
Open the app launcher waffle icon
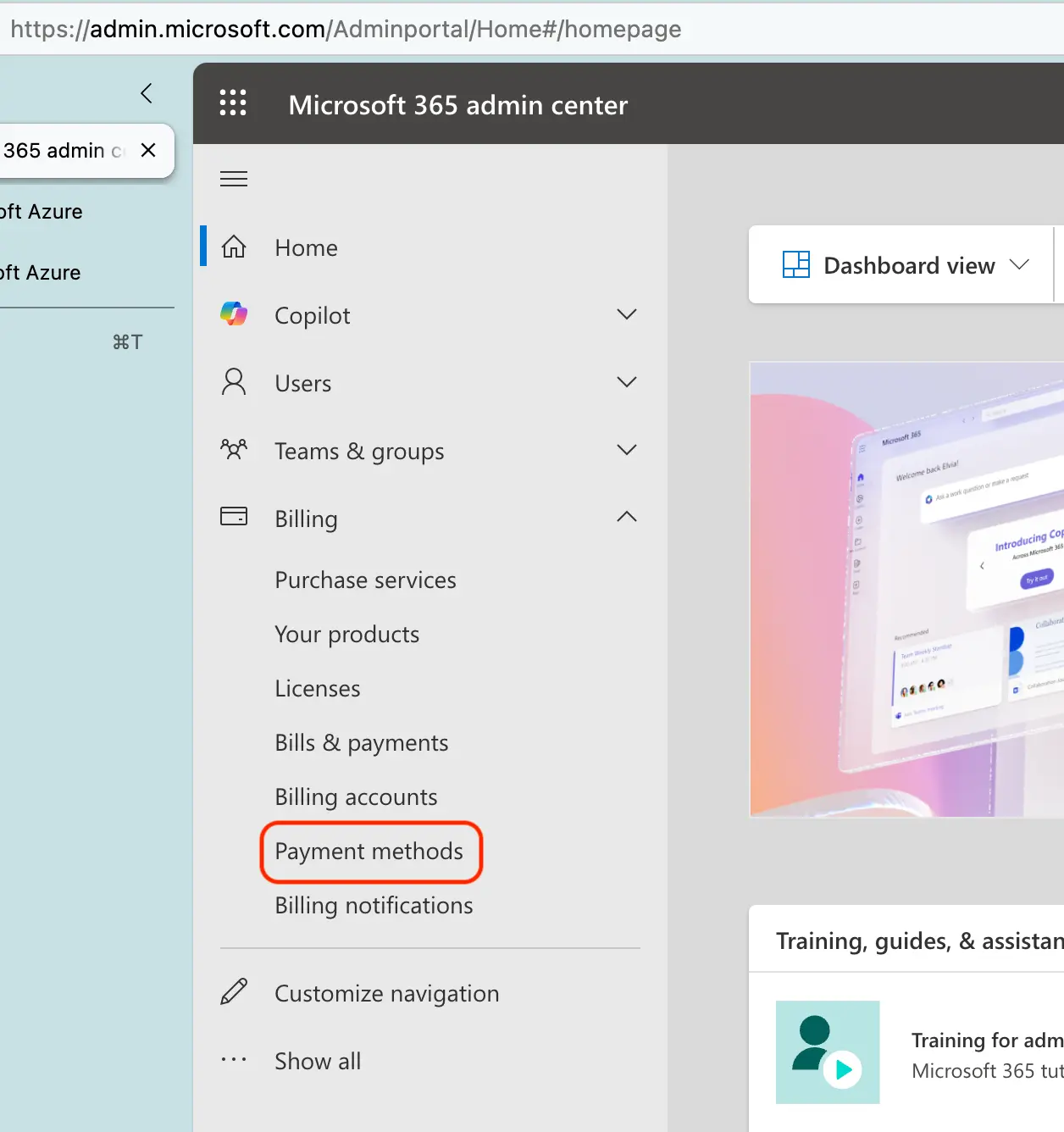[x=233, y=103]
